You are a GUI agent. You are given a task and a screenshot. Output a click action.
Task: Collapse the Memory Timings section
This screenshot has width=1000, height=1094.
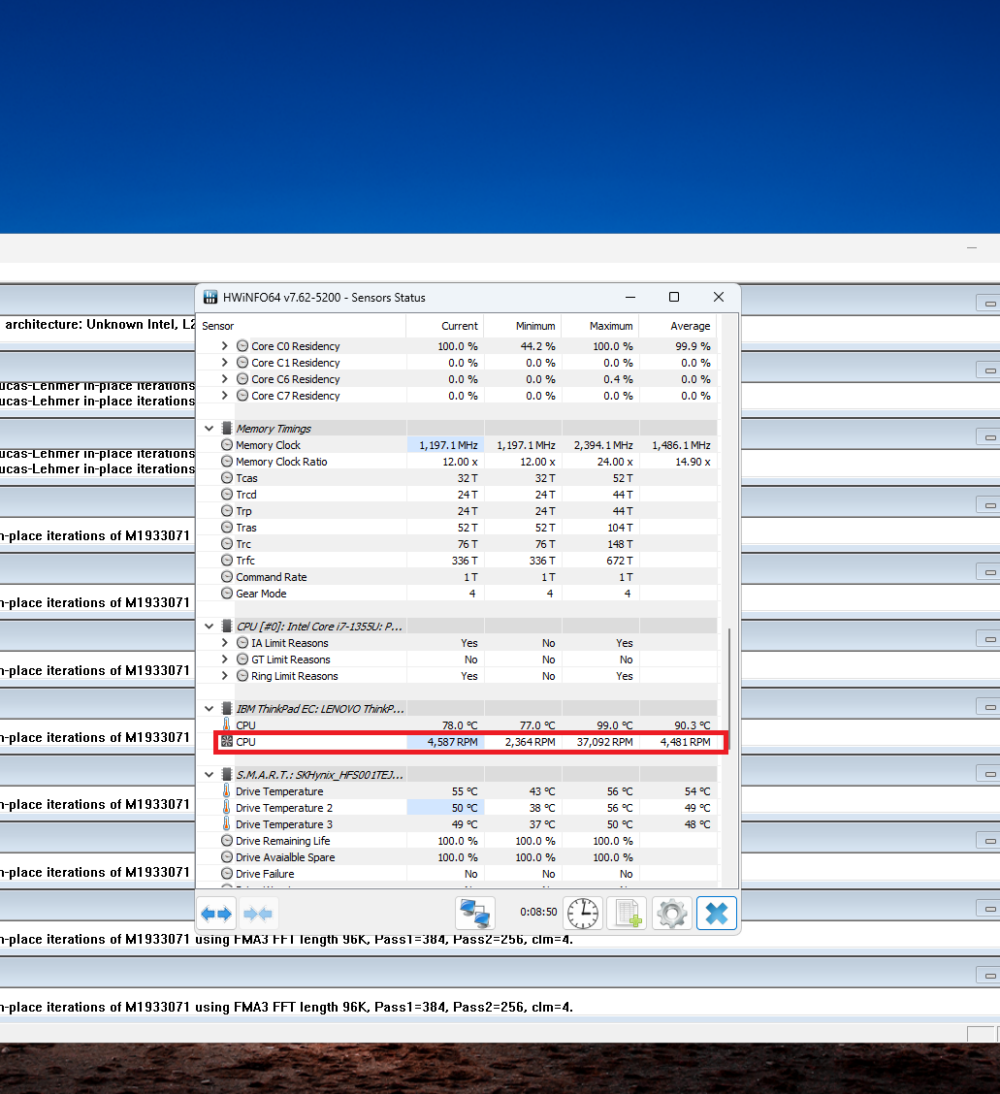[x=209, y=428]
